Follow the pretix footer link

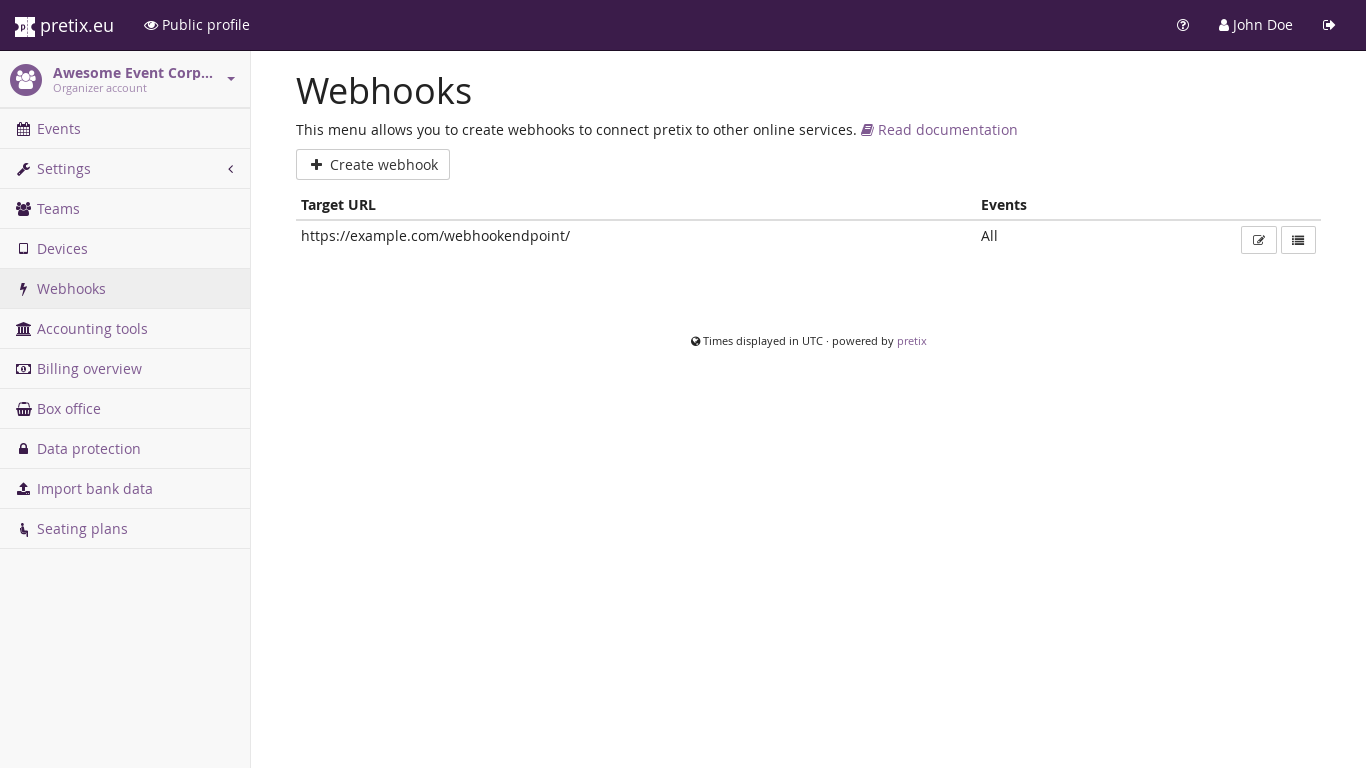pos(911,341)
